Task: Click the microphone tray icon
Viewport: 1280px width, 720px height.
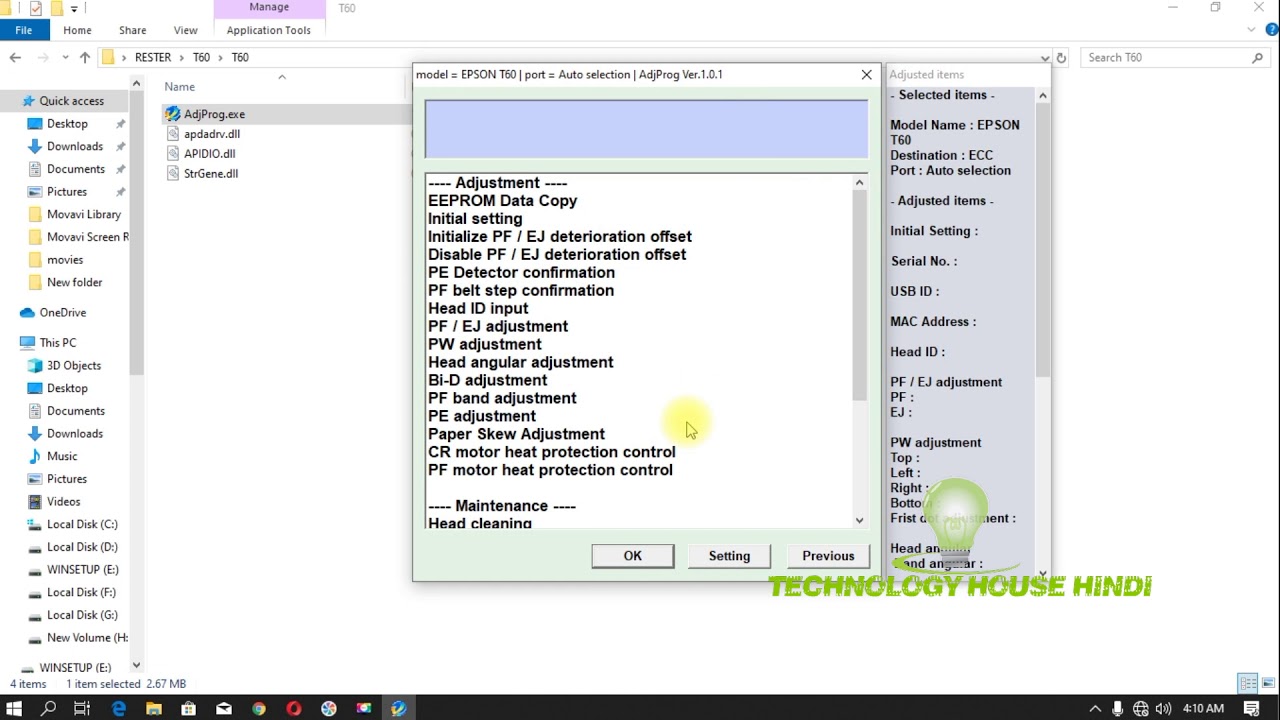Action: [1118, 708]
